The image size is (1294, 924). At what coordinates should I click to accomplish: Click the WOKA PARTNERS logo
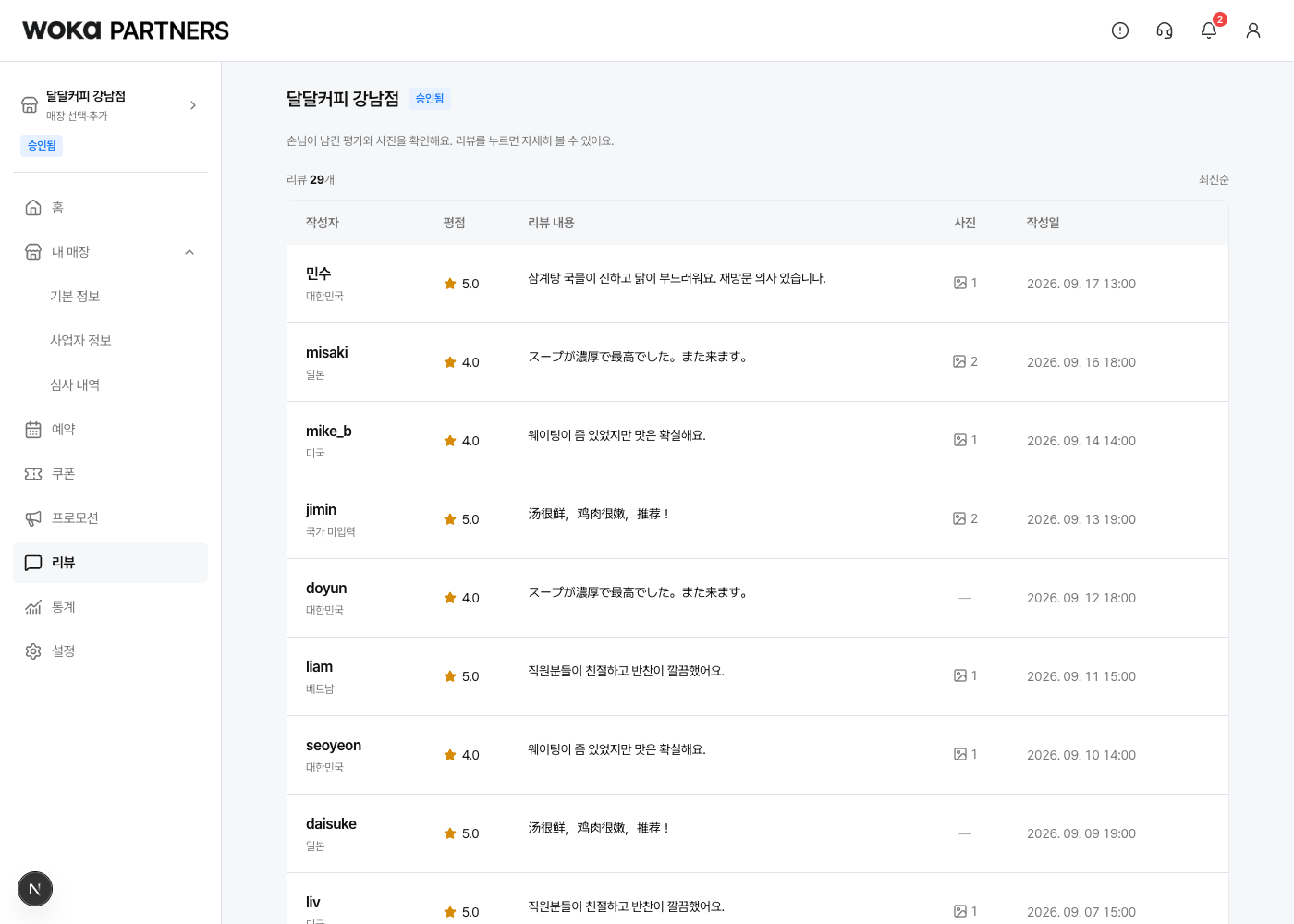pos(126,30)
